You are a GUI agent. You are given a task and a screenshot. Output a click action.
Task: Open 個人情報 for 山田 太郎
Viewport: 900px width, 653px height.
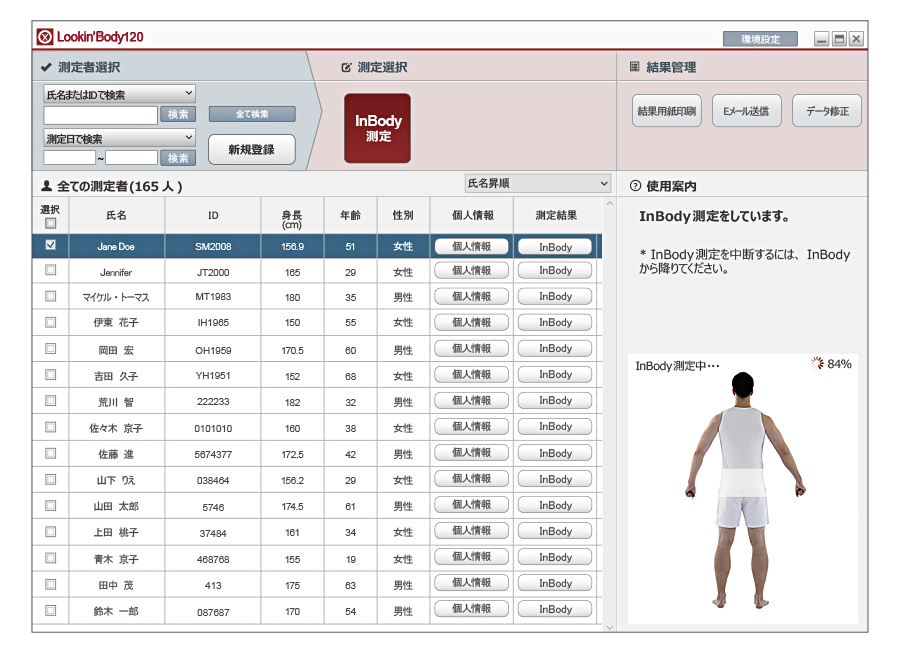(x=472, y=505)
